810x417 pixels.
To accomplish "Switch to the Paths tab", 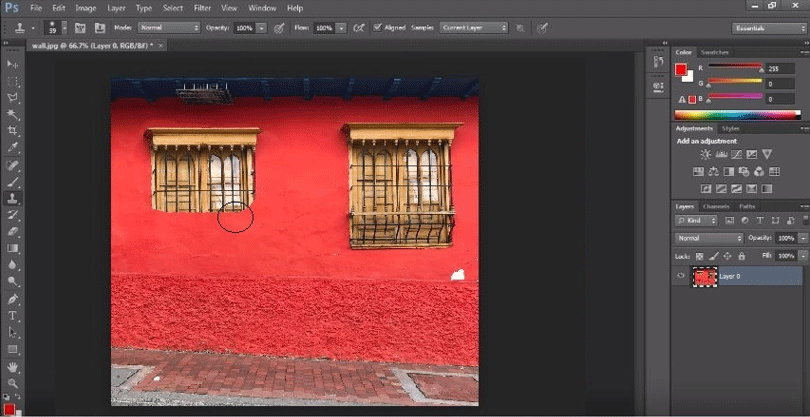I will click(x=747, y=206).
